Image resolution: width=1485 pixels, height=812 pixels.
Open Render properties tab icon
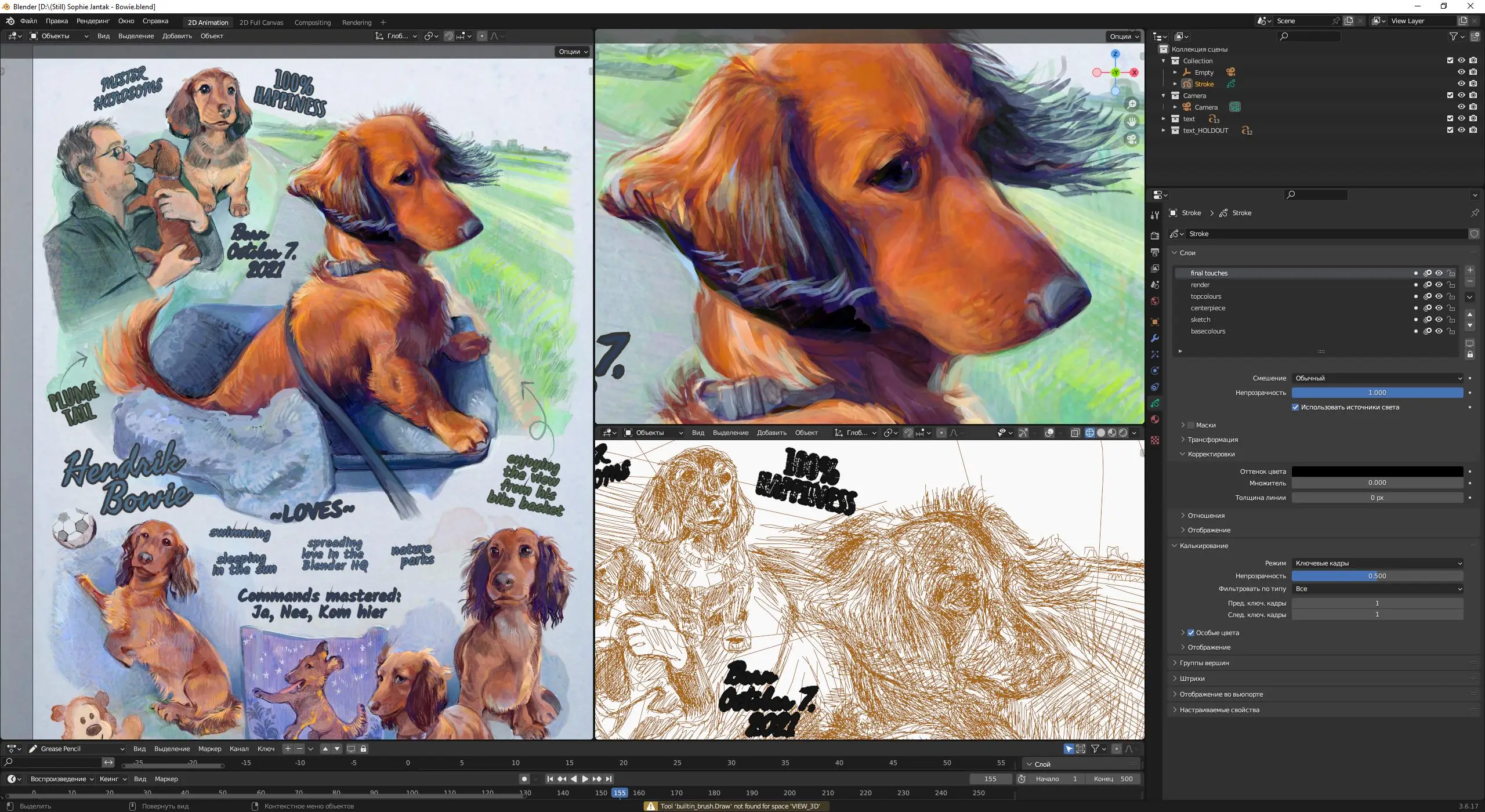pos(1155,235)
